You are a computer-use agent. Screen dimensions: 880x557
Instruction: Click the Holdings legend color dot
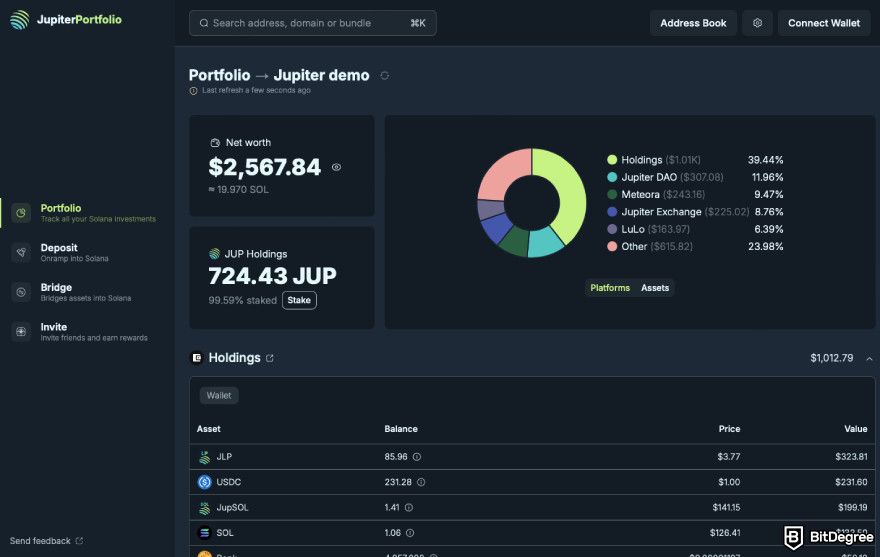(612, 160)
